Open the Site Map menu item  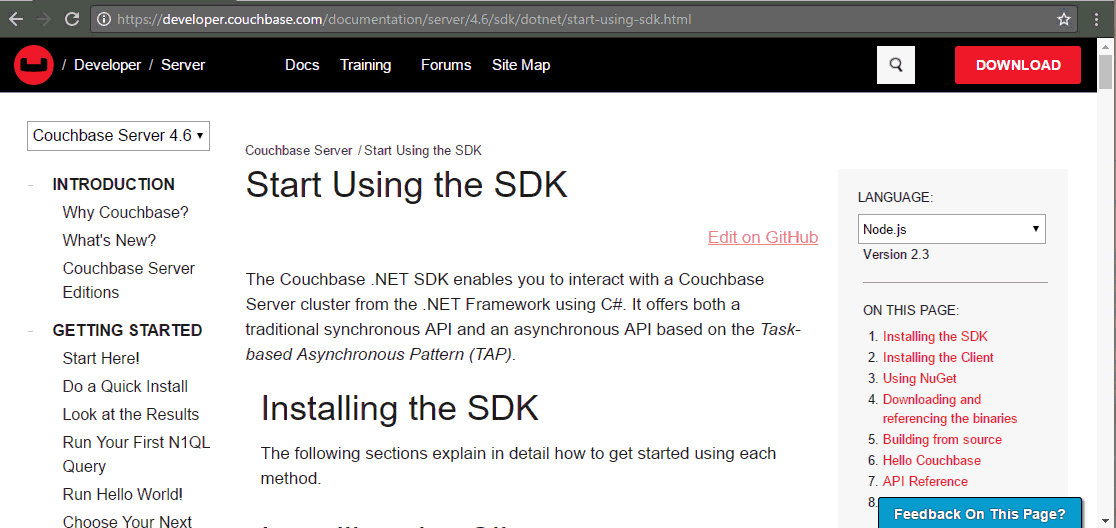[x=521, y=65]
